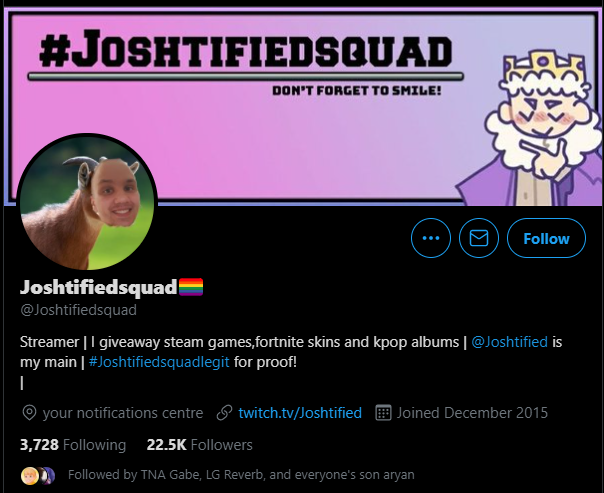Click the king character in banner
Viewport: 604px width, 493px height.
[532, 129]
